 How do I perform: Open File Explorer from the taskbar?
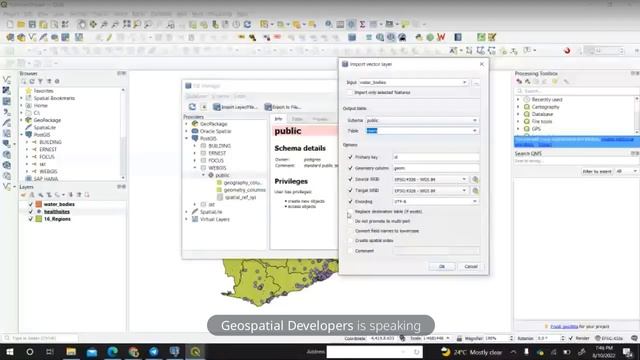(x=71, y=351)
